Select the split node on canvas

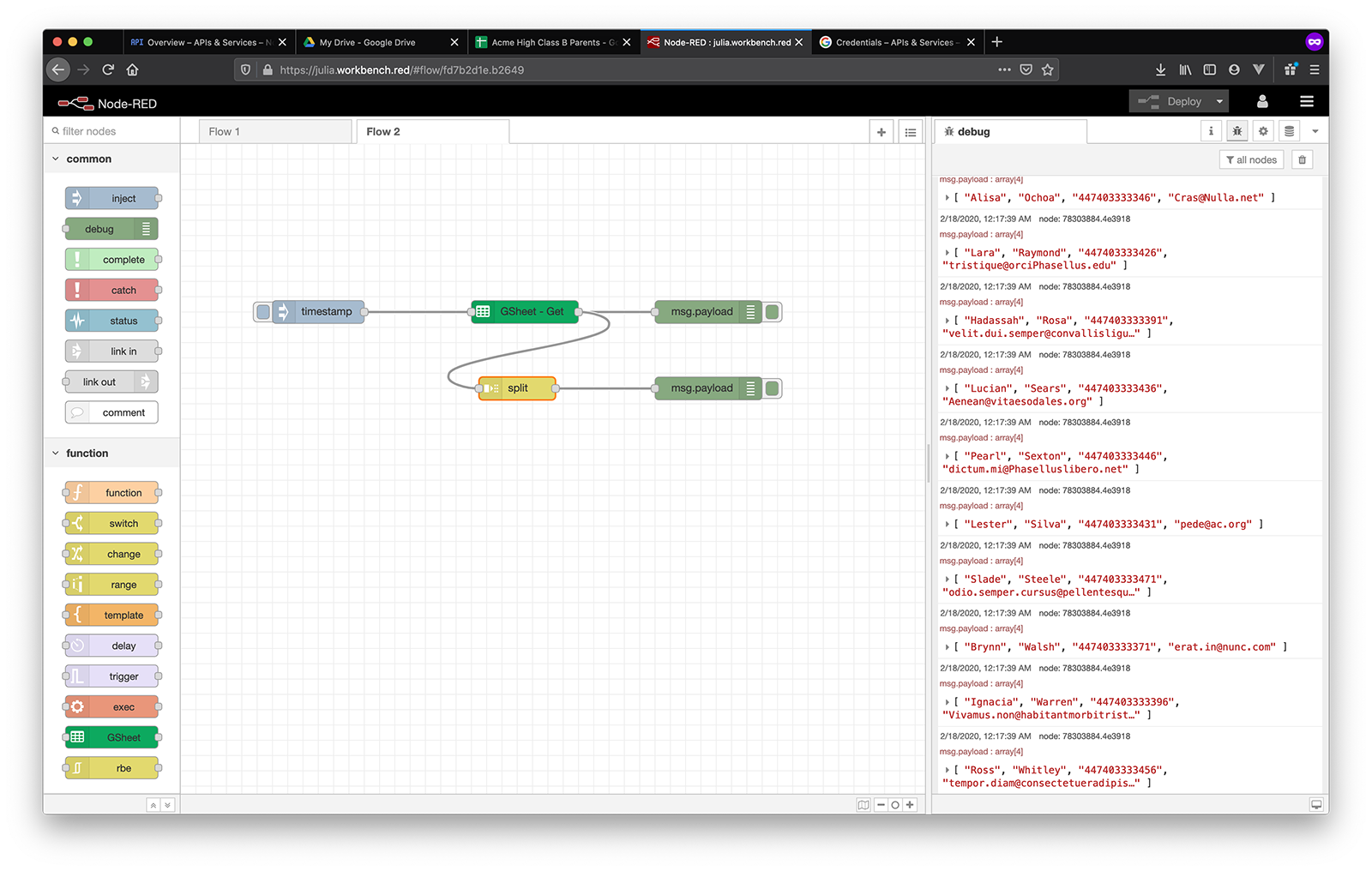tap(517, 388)
